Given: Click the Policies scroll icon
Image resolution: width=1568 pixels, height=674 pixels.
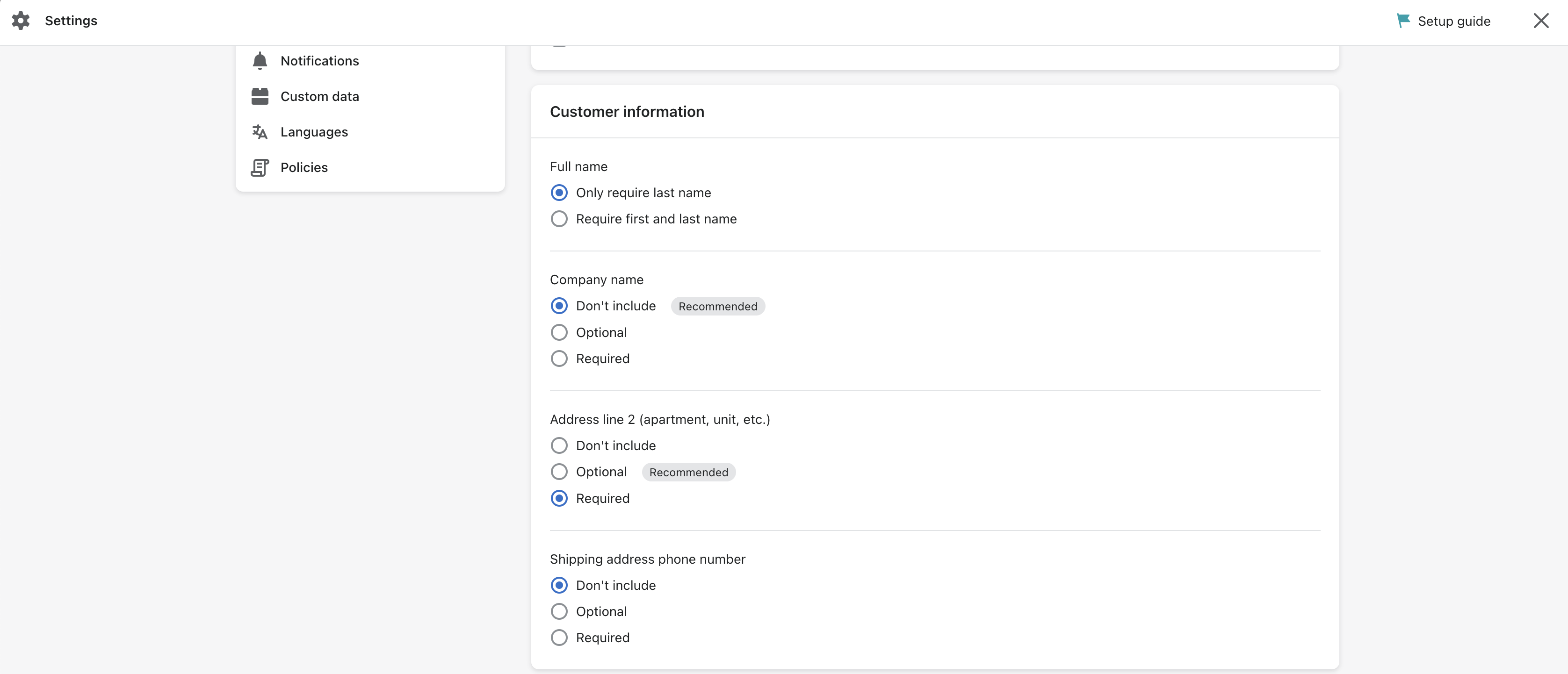Looking at the screenshot, I should [260, 167].
